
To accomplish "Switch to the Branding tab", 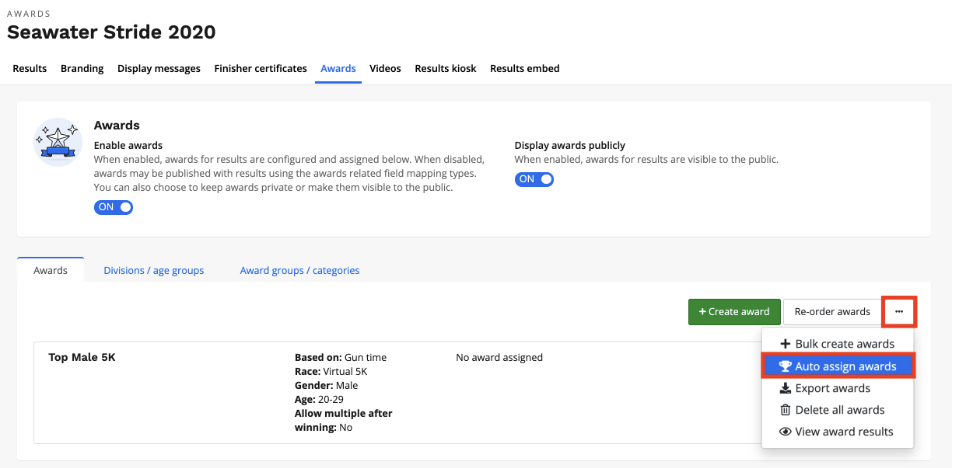I will click(82, 69).
